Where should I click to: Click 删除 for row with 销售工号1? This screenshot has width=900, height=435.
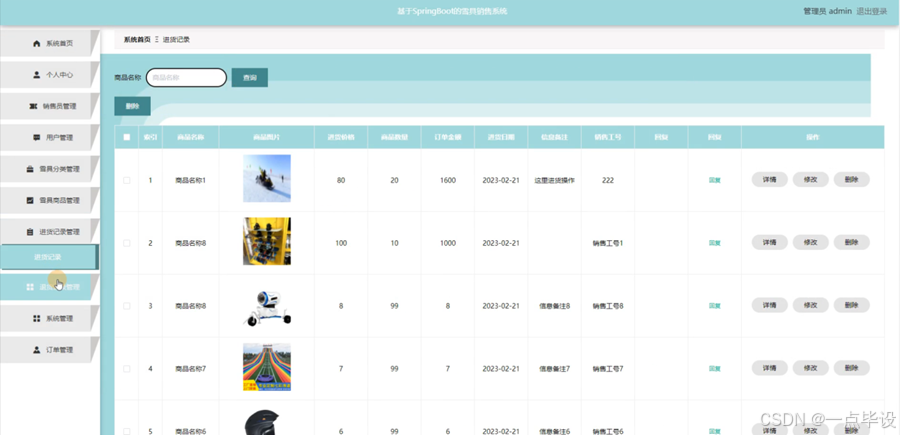tap(852, 243)
